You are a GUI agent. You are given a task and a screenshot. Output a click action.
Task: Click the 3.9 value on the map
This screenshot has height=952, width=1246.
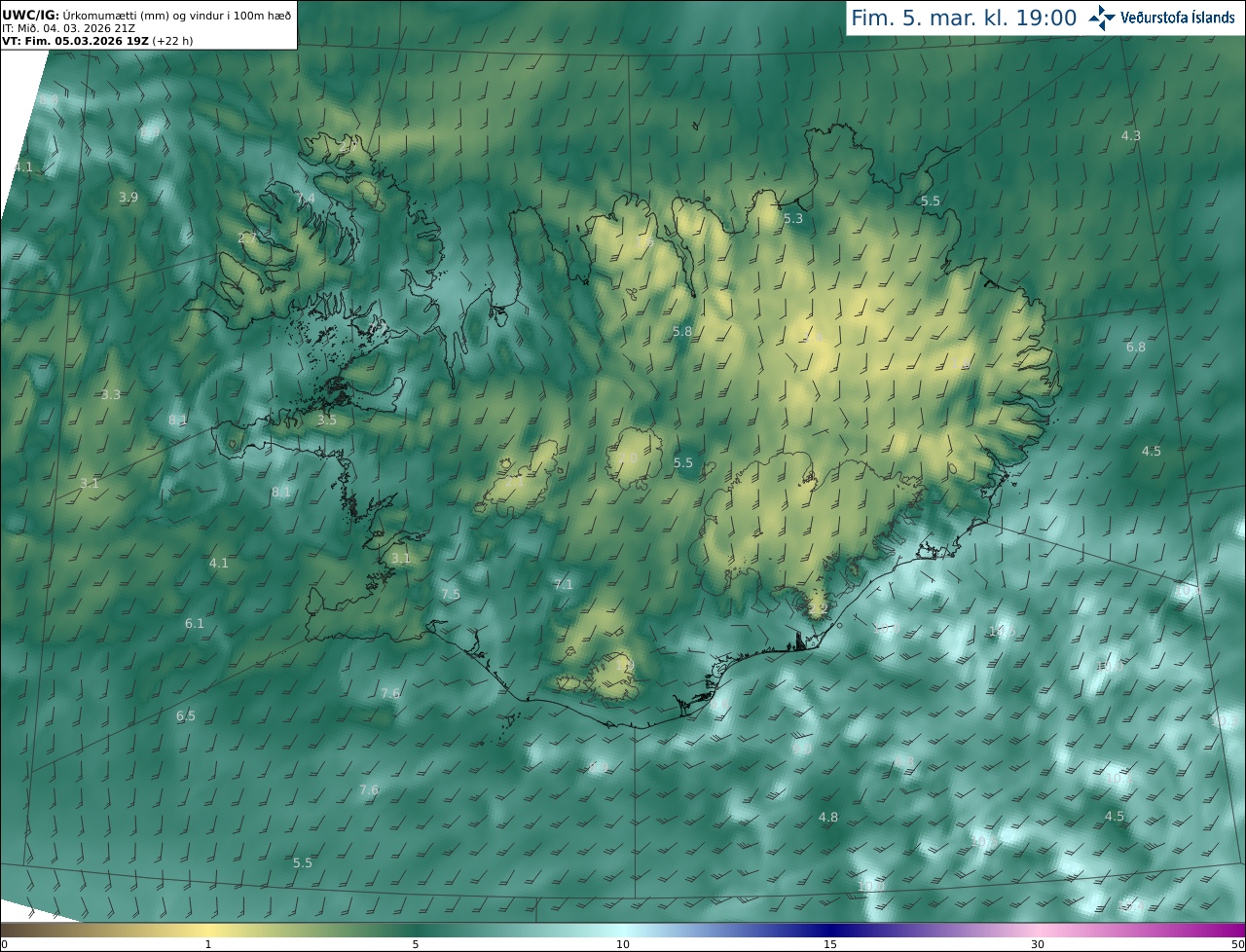pyautogui.click(x=128, y=198)
